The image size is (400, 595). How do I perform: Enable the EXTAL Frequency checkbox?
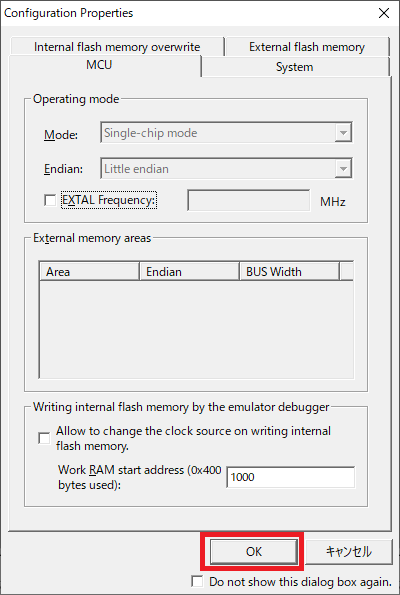[x=50, y=200]
